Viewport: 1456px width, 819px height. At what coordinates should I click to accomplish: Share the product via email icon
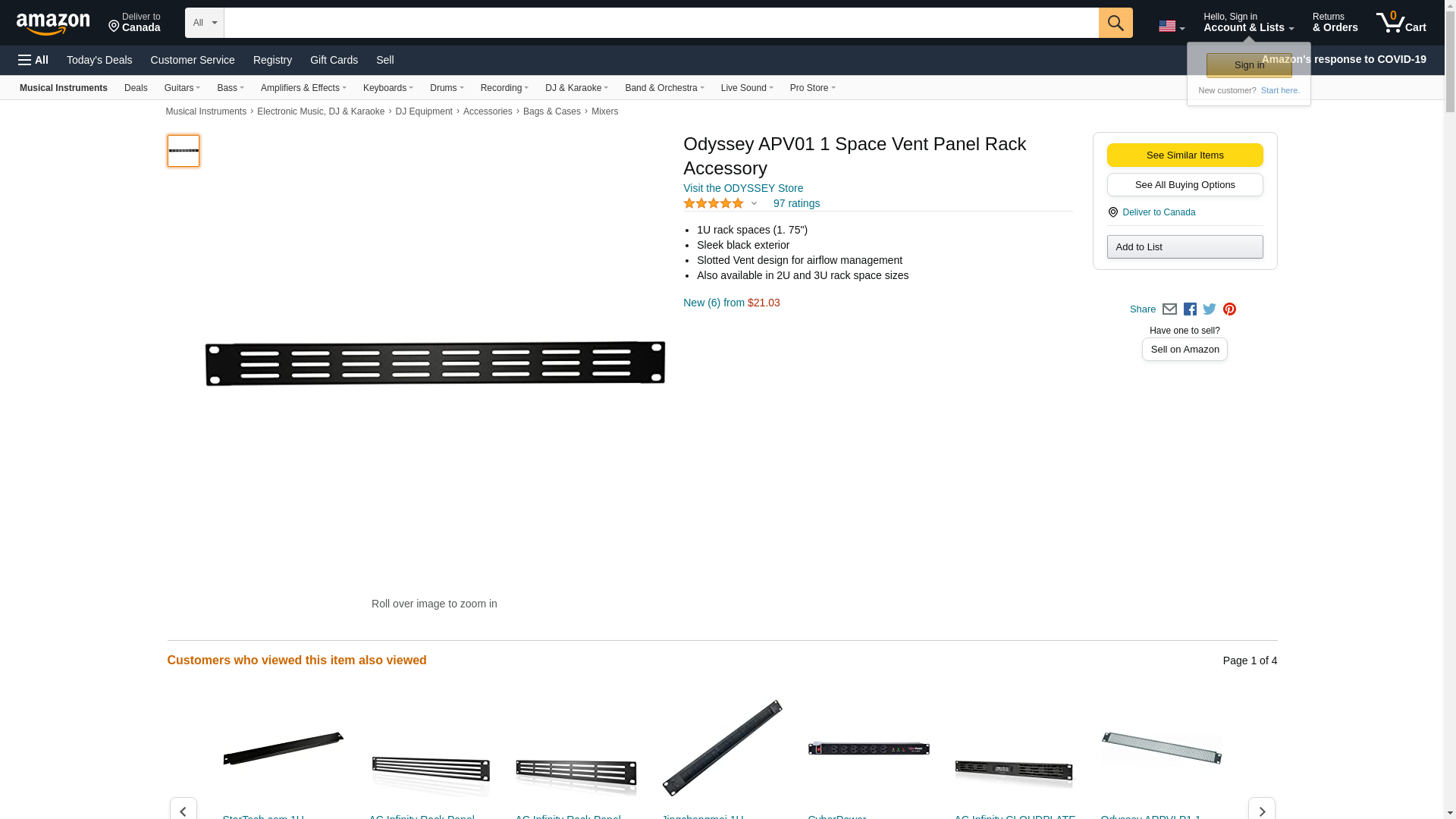pyautogui.click(x=1169, y=309)
